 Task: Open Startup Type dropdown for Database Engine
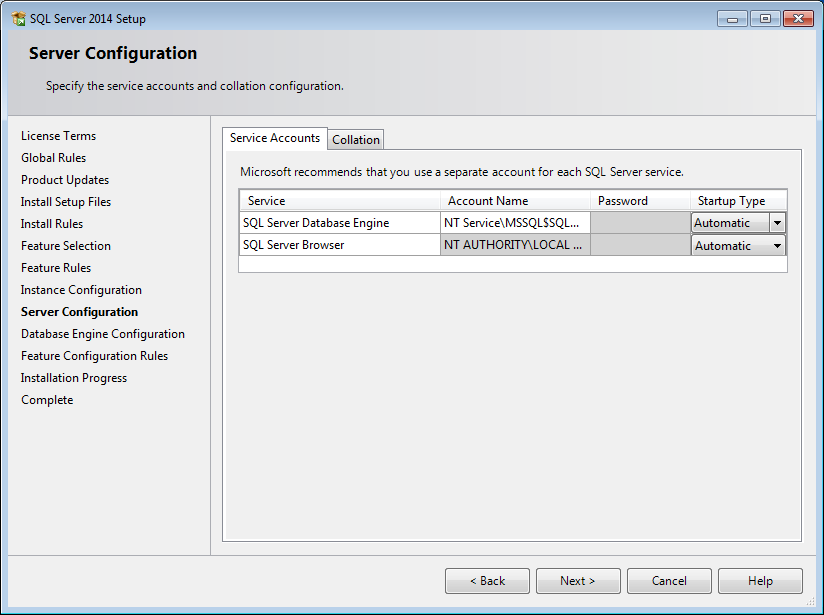click(x=777, y=223)
